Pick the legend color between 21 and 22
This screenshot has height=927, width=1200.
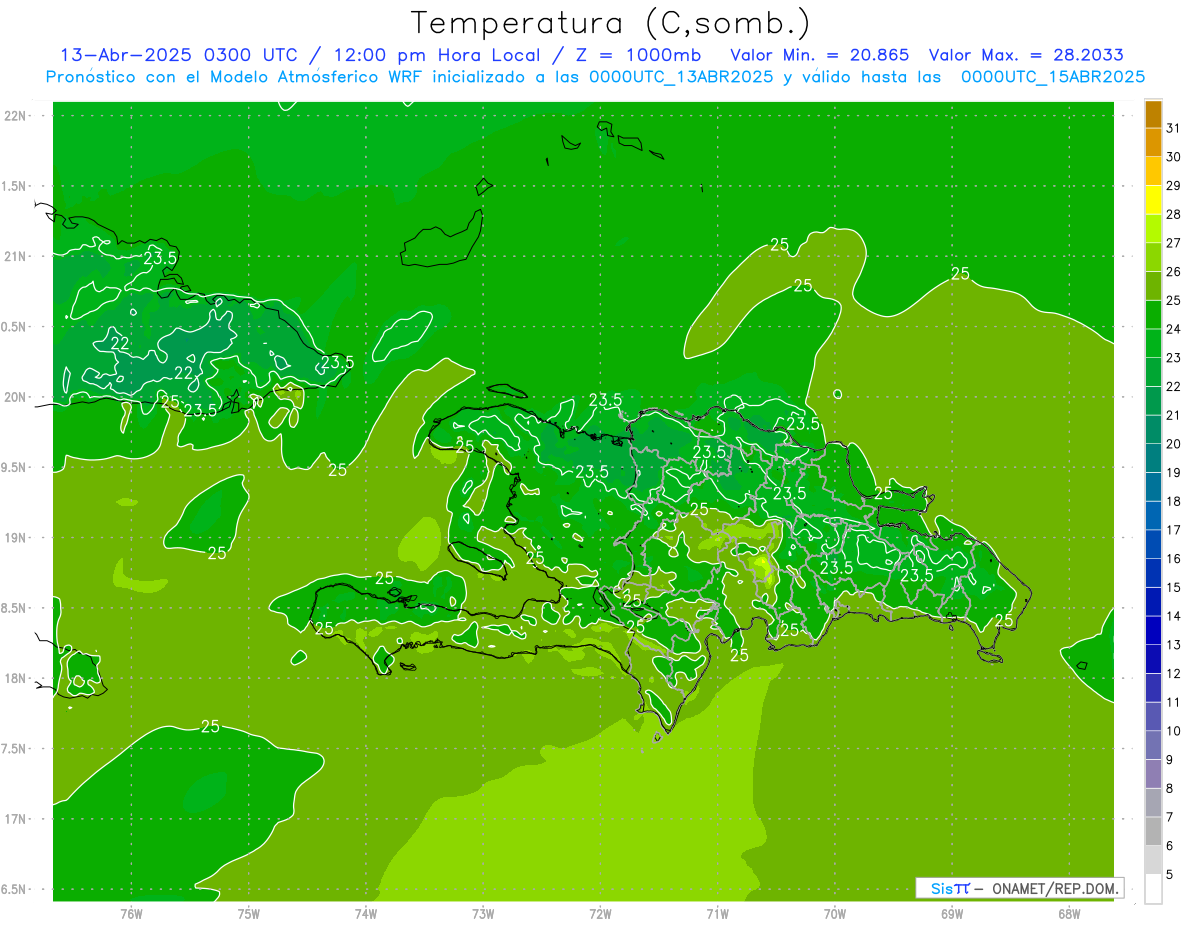click(1153, 401)
